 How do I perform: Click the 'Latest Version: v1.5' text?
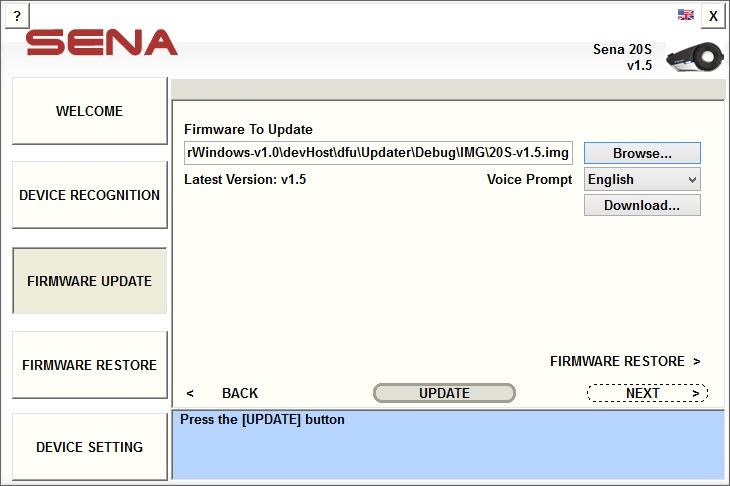click(x=245, y=180)
